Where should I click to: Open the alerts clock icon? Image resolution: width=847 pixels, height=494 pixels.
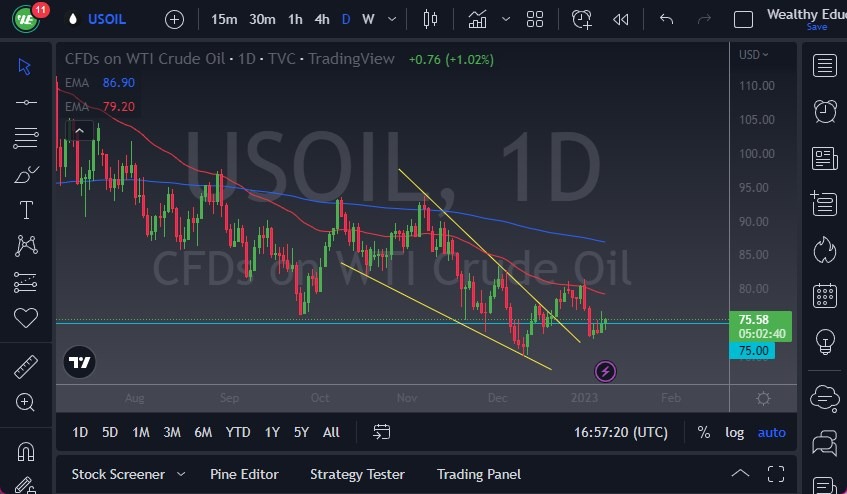pyautogui.click(x=825, y=112)
